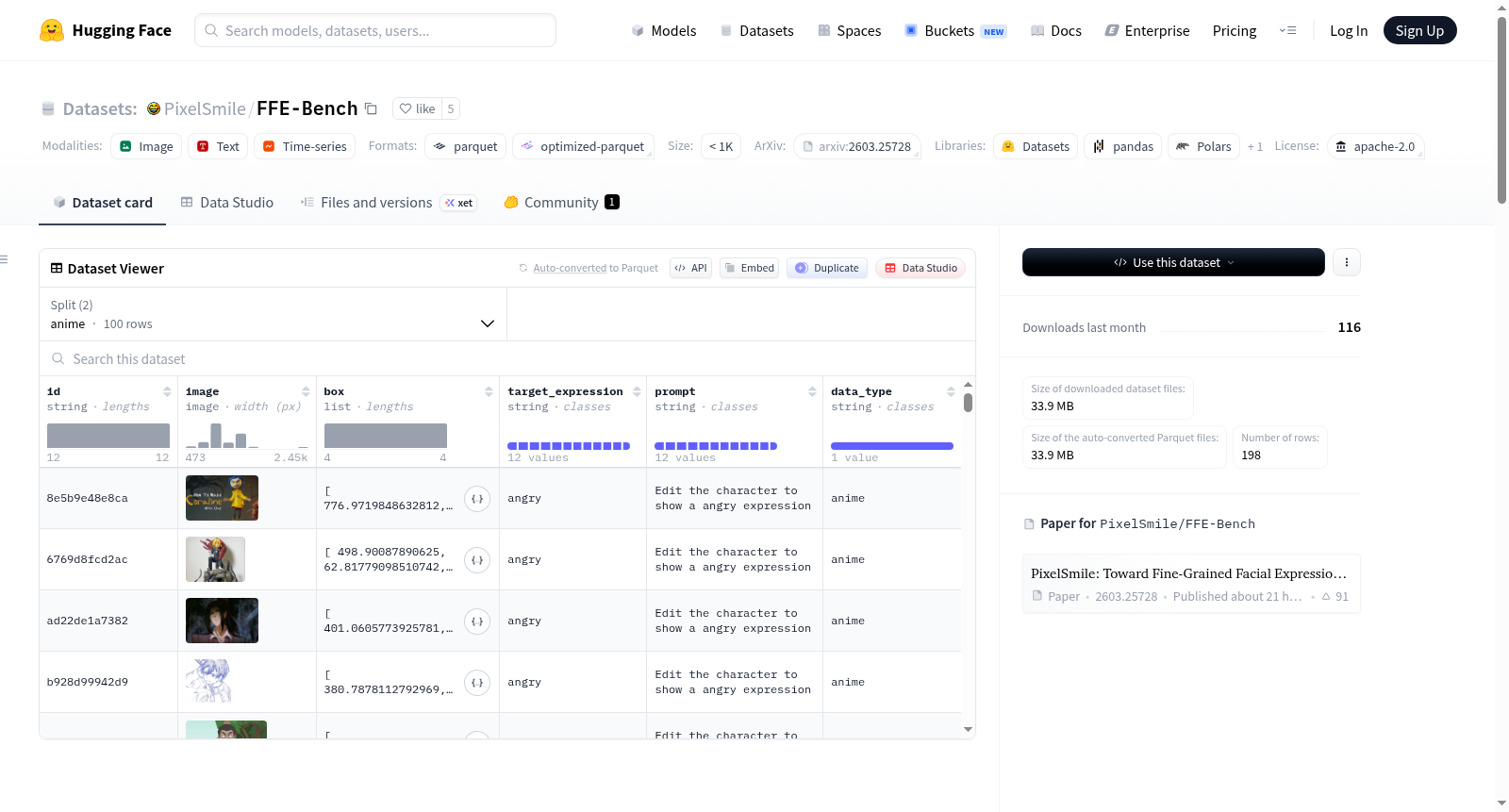The image size is (1509, 812).
Task: Open the like count of 5
Action: click(x=451, y=108)
